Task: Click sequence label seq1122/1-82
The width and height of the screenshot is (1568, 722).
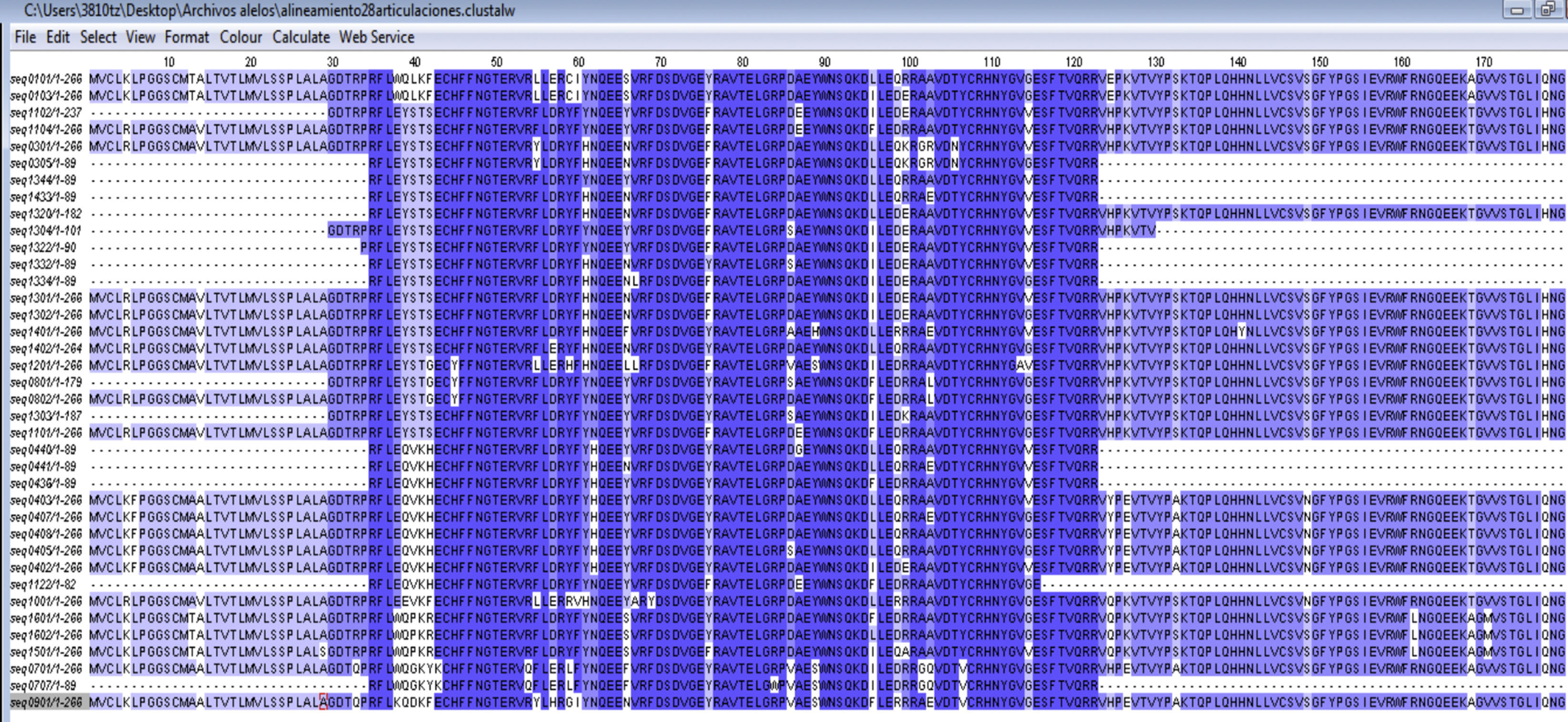Action: click(43, 585)
